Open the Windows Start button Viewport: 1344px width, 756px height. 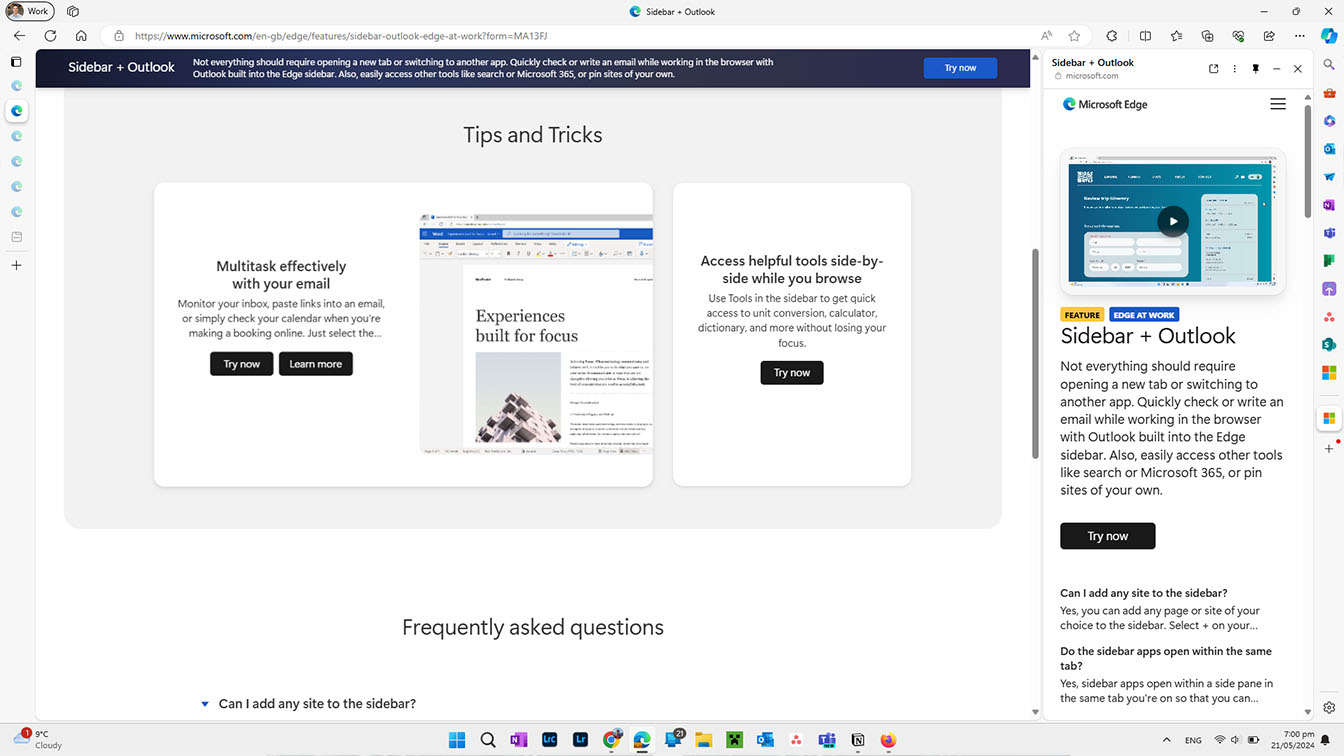point(457,740)
